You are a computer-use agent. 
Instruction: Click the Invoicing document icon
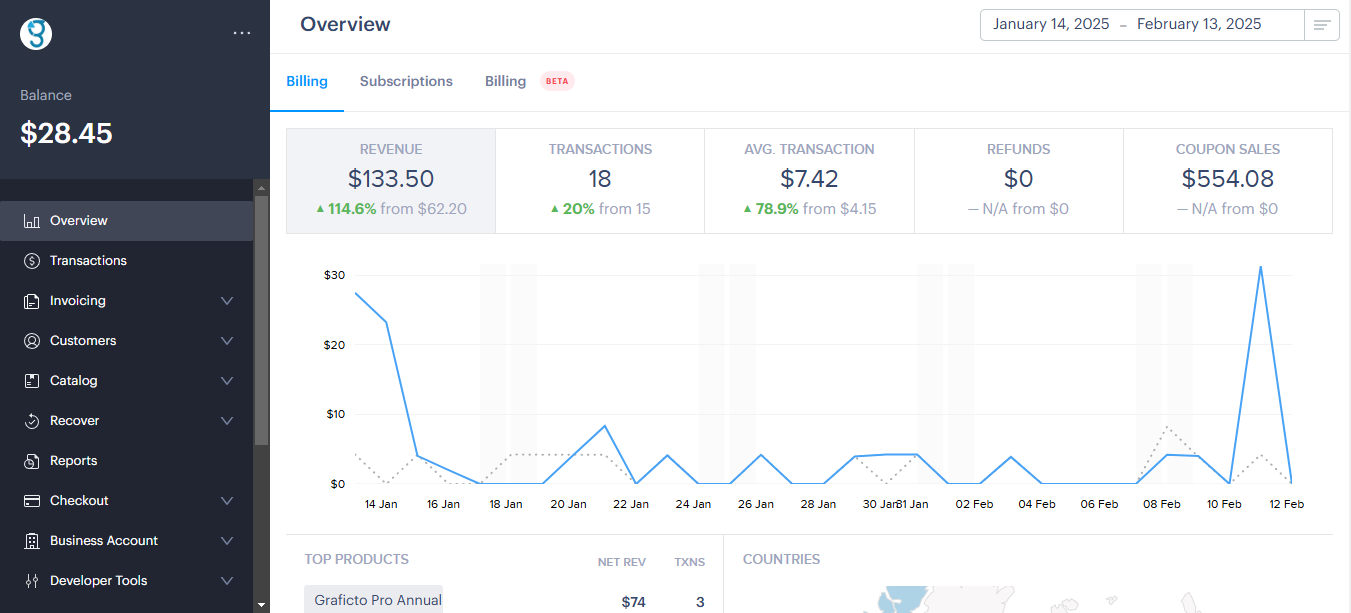click(x=31, y=301)
